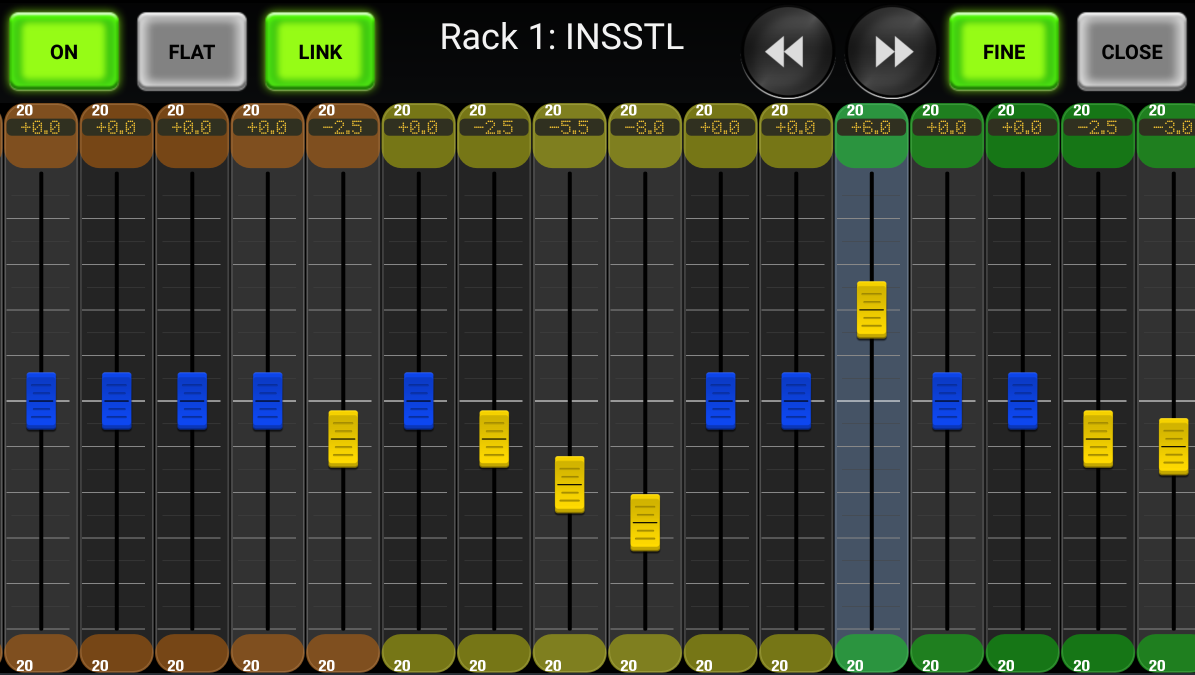Click the Rack 1: INSSTL title

[x=562, y=37]
